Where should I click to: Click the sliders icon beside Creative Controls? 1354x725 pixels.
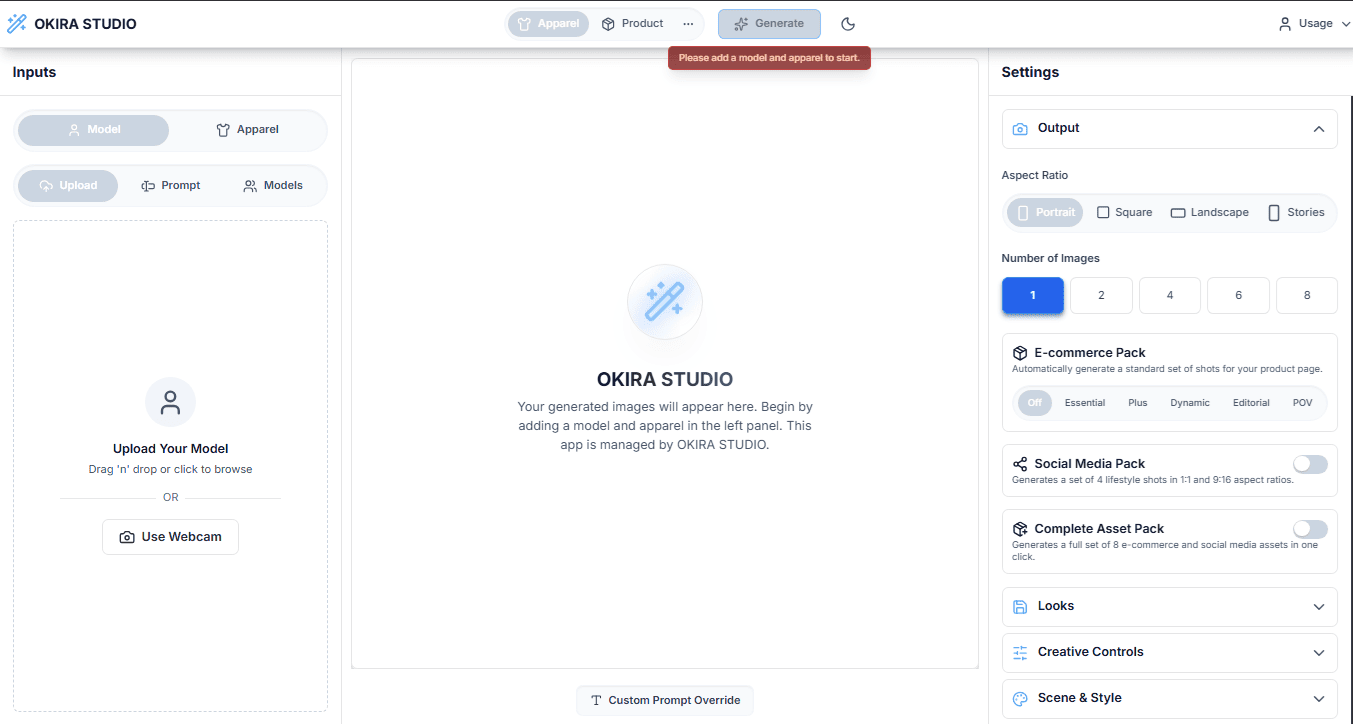click(x=1020, y=653)
